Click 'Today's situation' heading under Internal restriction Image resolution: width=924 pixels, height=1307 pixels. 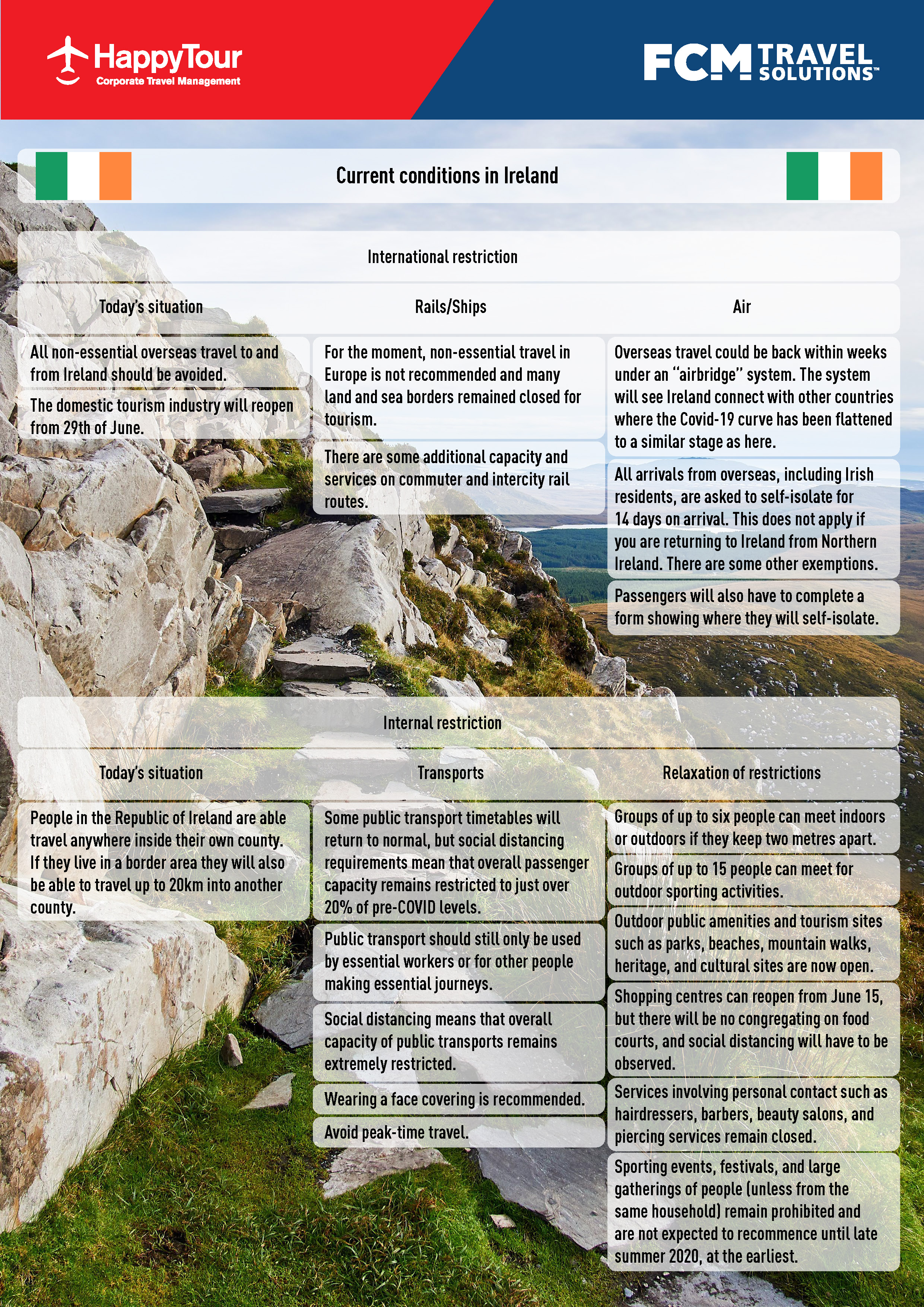click(151, 772)
